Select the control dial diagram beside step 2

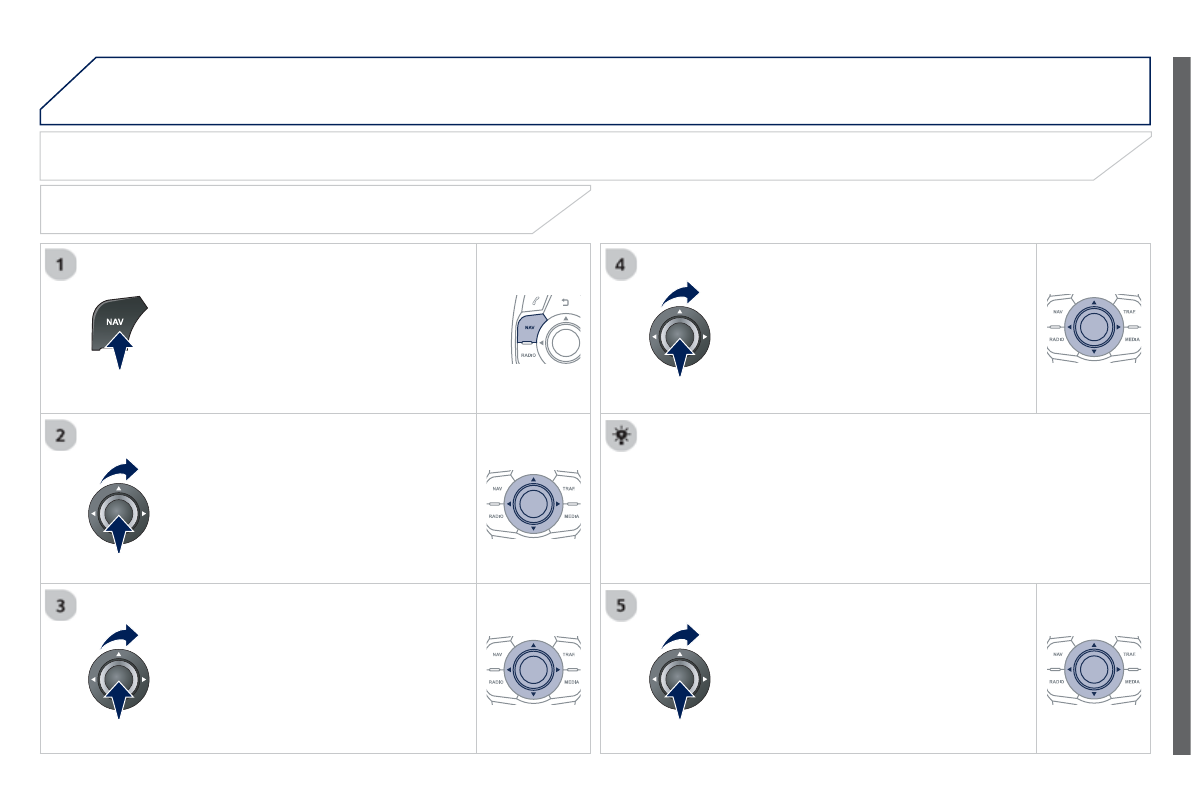click(533, 502)
